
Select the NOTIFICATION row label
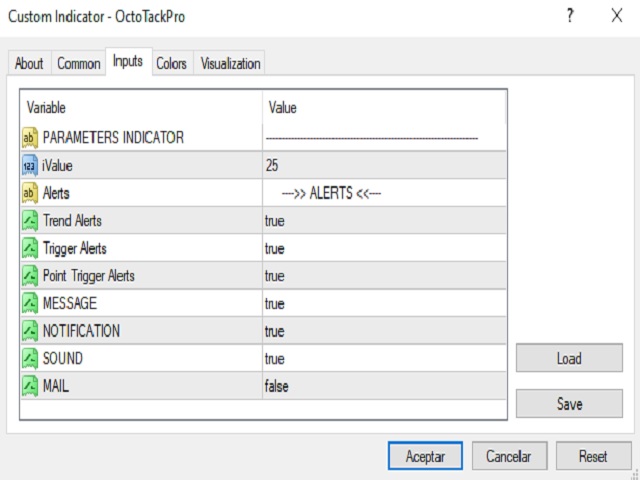click(x=81, y=331)
